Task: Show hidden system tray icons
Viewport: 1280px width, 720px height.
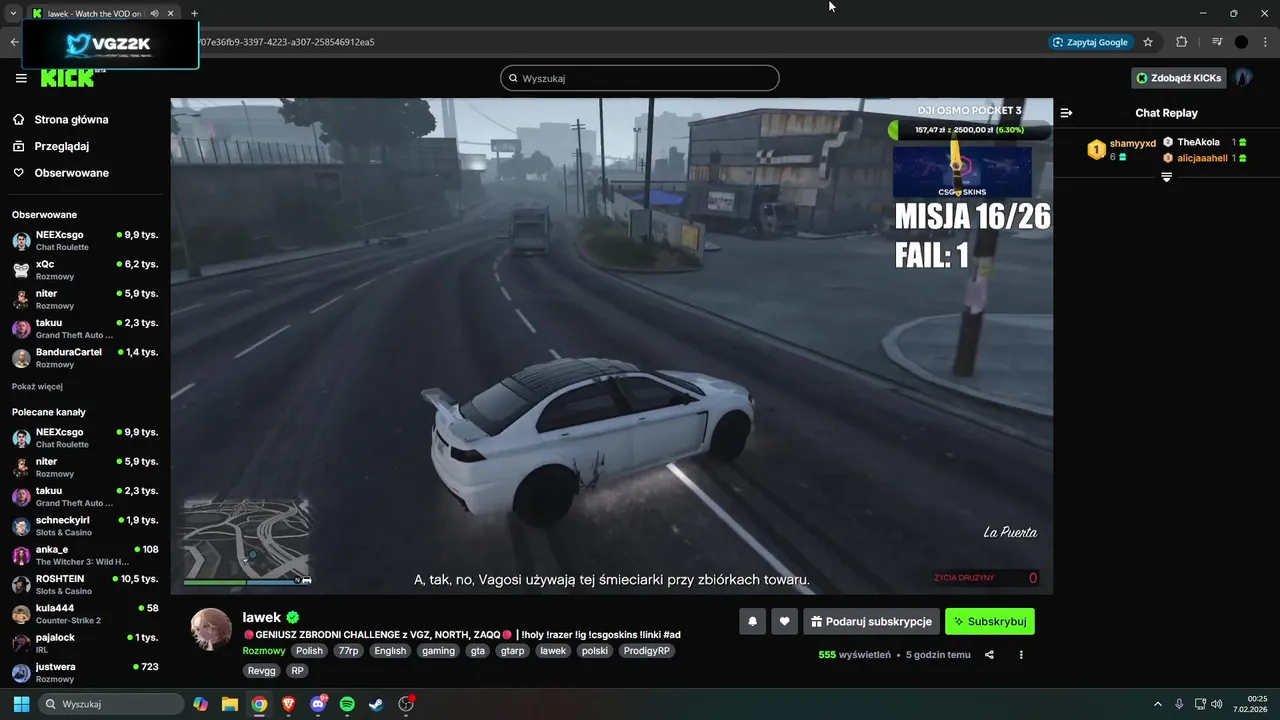Action: click(1158, 704)
